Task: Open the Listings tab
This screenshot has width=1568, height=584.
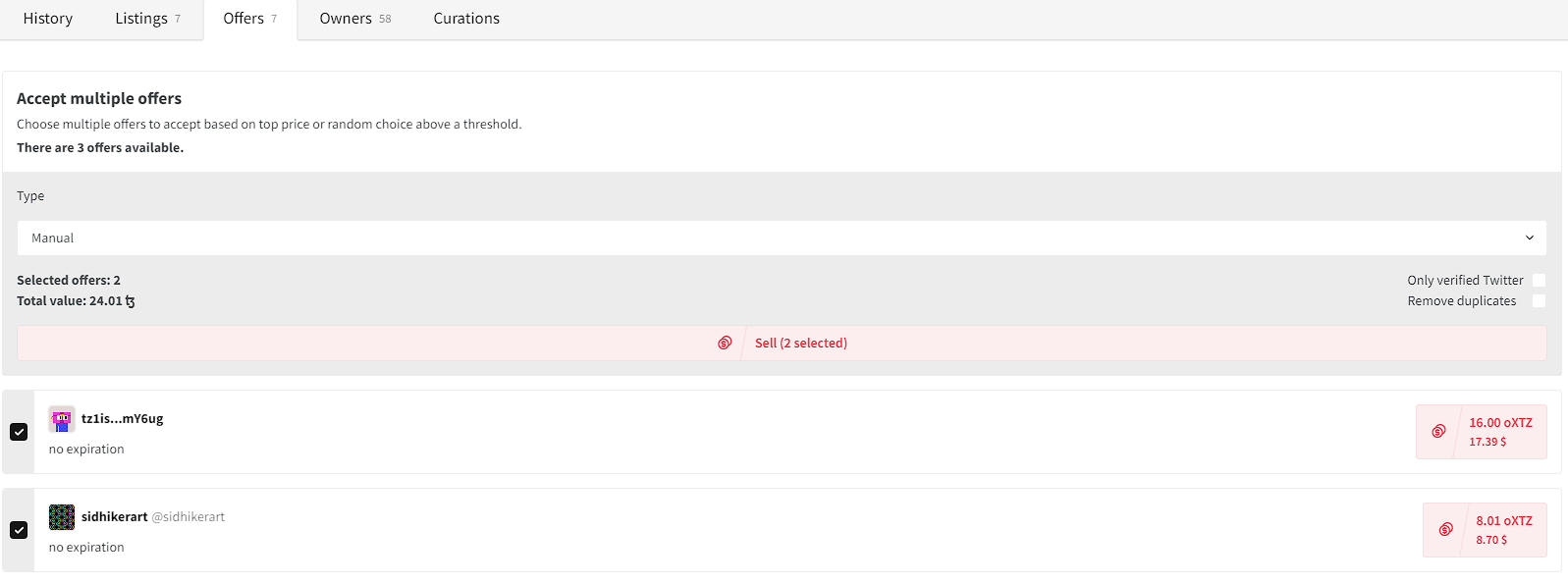Action: tap(147, 19)
